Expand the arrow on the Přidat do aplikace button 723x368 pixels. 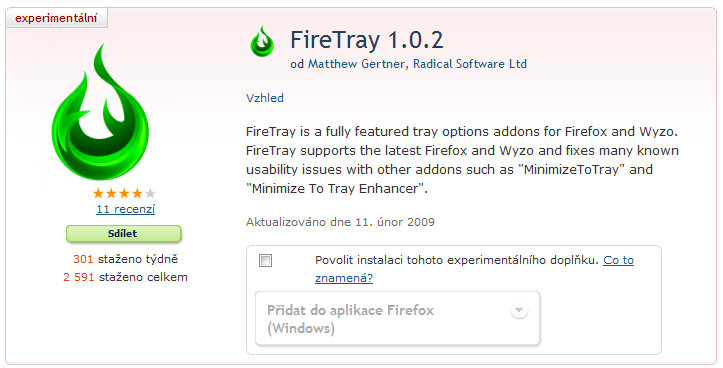tap(519, 310)
